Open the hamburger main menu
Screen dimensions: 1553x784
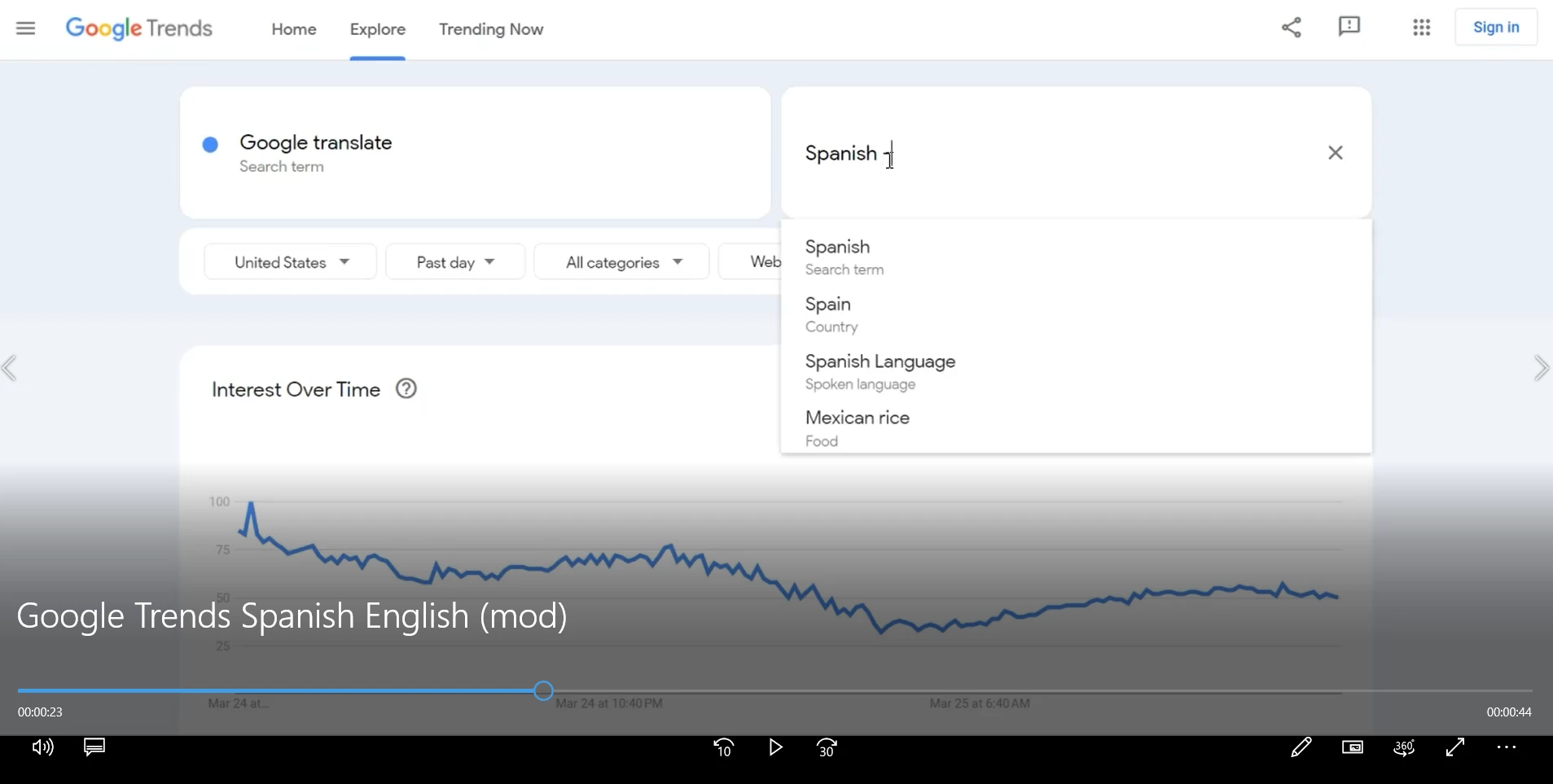pos(26,28)
